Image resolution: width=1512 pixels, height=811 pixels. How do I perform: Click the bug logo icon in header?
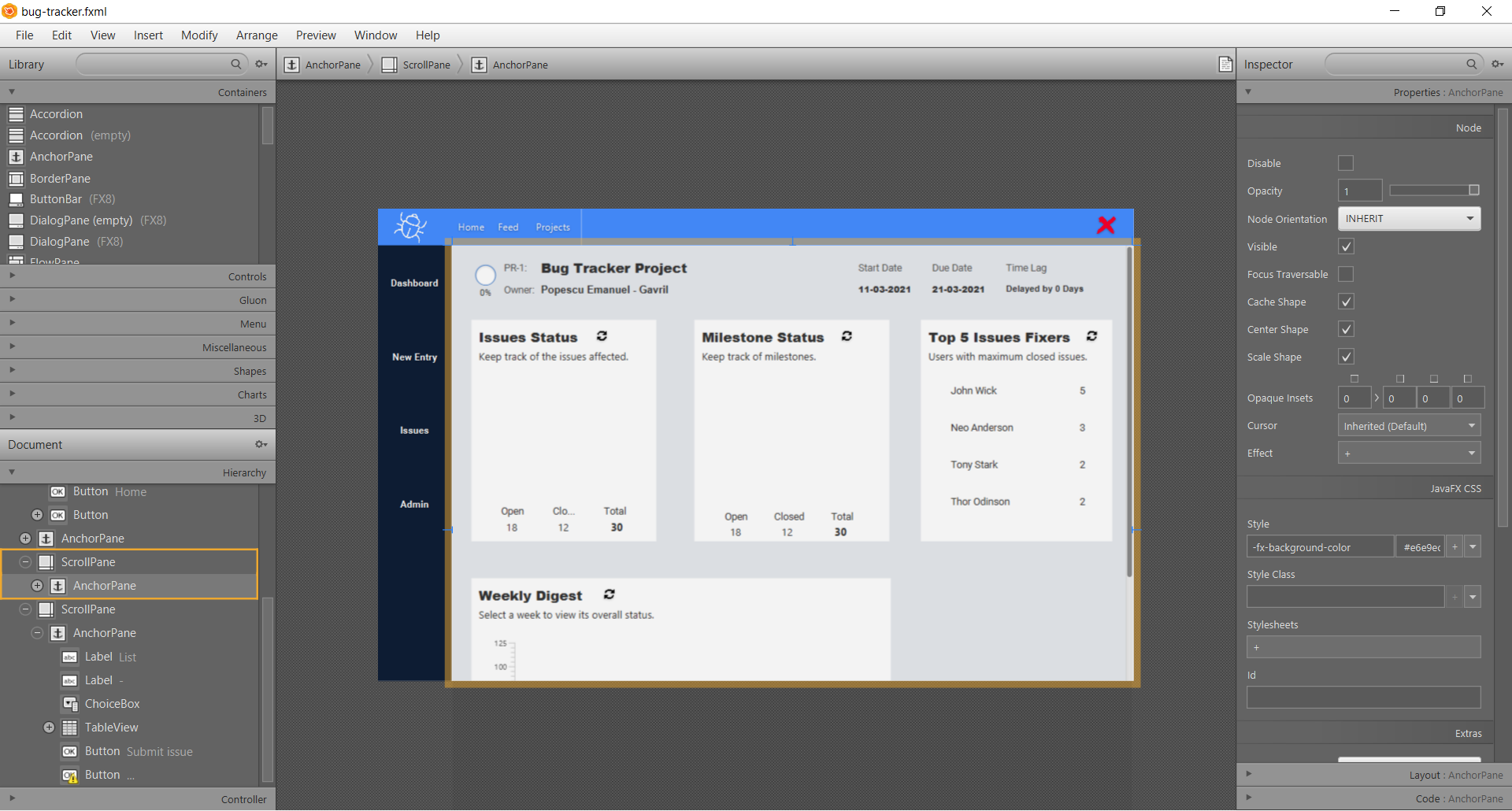[410, 227]
